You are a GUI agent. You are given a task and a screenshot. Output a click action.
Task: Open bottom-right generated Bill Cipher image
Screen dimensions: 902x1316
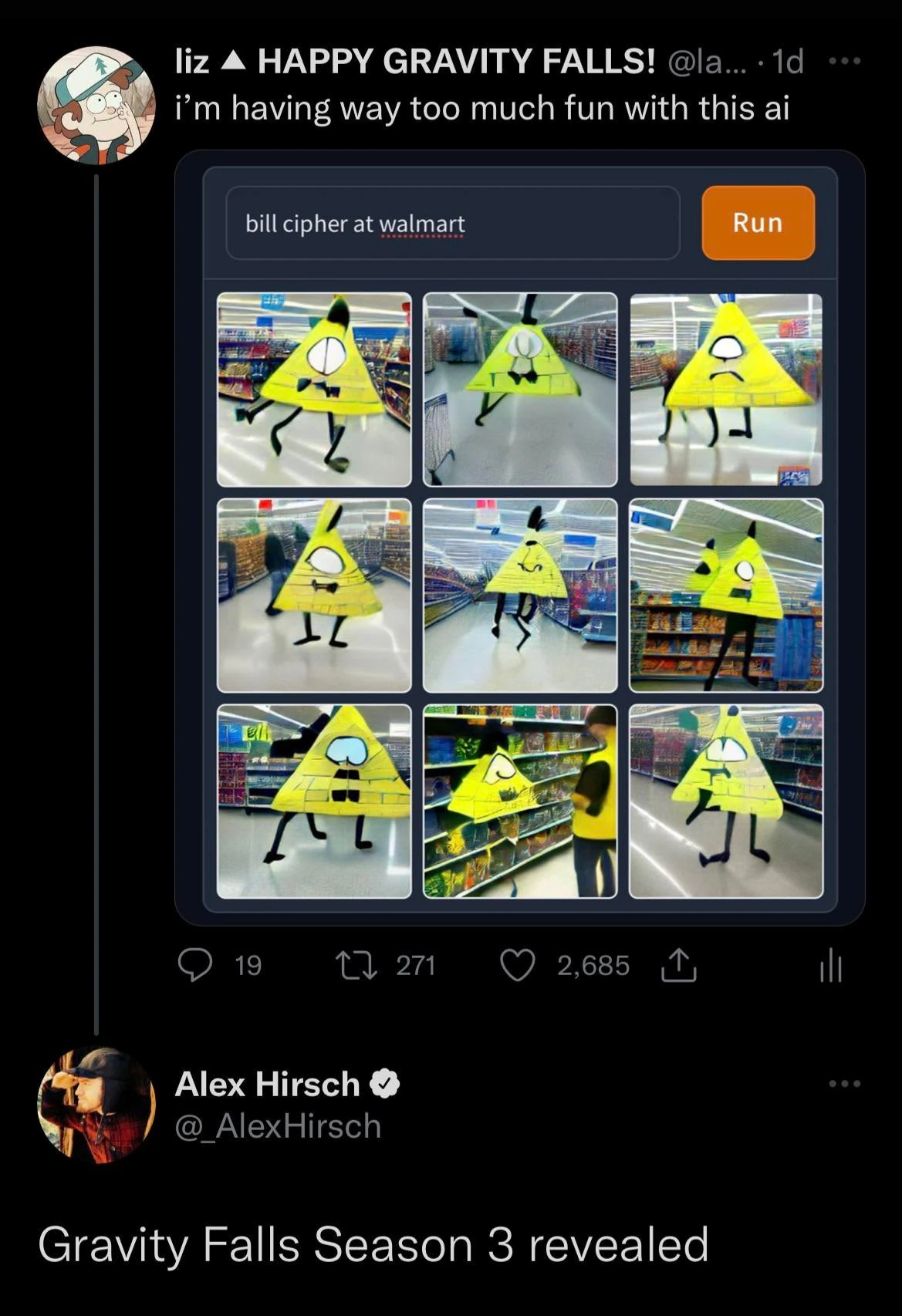[726, 801]
